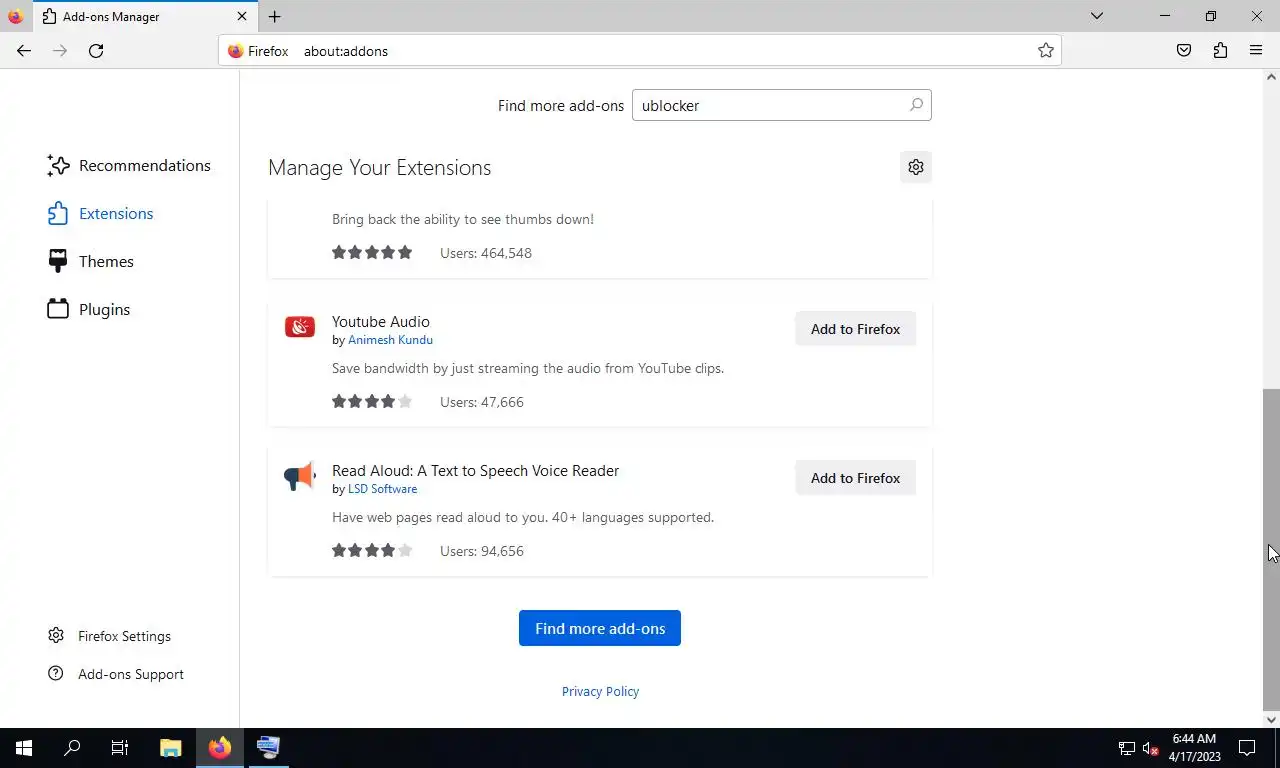Open Task View on the taskbar
Image resolution: width=1280 pixels, height=768 pixels.
[x=120, y=748]
